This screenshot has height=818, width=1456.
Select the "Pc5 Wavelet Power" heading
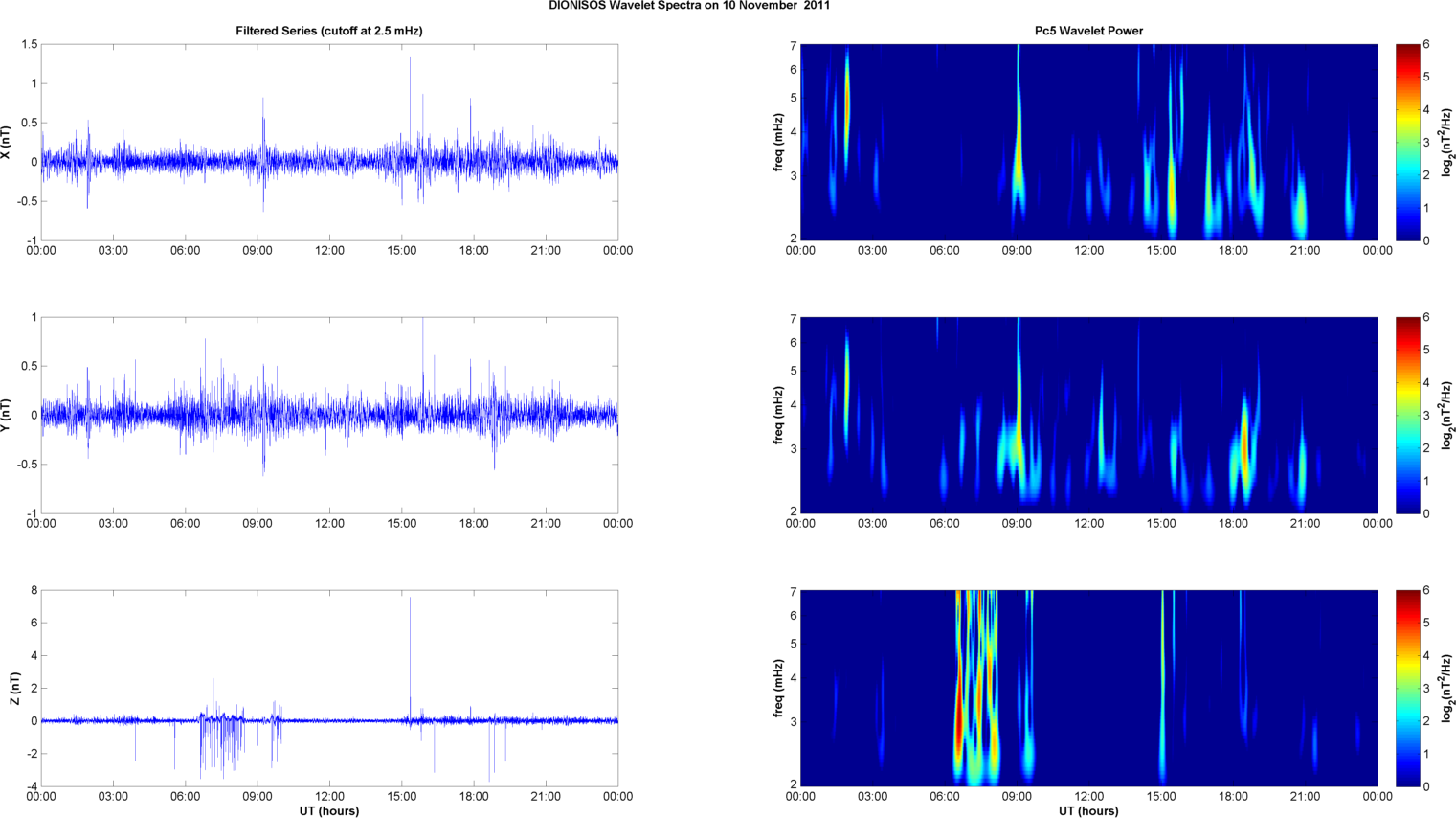tap(1088, 31)
